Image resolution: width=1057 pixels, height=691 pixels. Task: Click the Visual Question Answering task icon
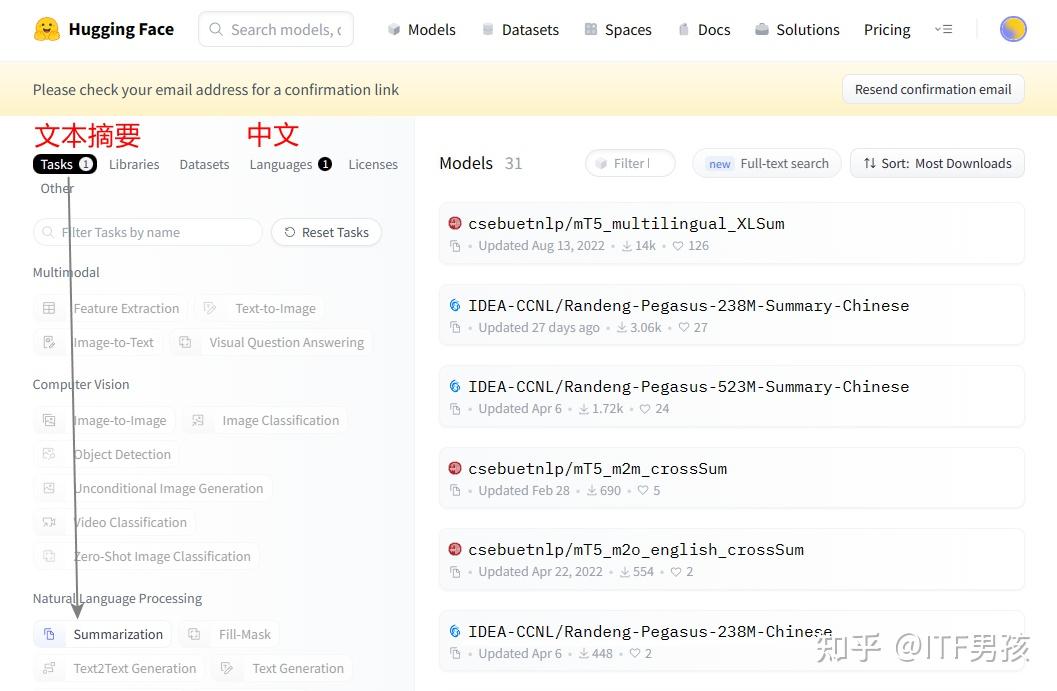pyautogui.click(x=185, y=342)
